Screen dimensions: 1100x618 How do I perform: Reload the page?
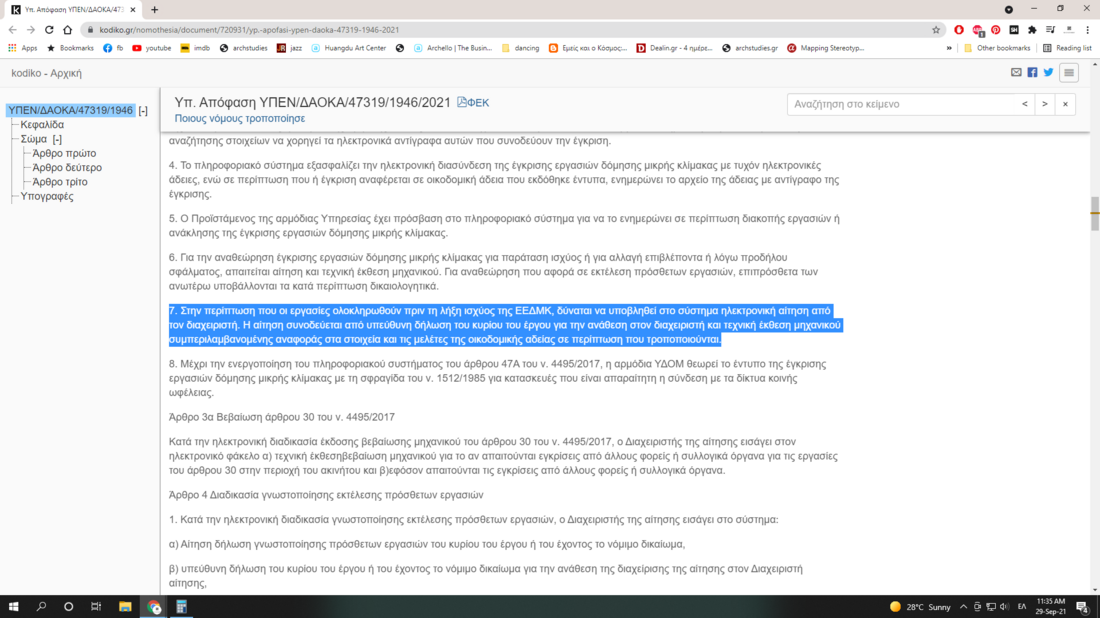point(49,30)
